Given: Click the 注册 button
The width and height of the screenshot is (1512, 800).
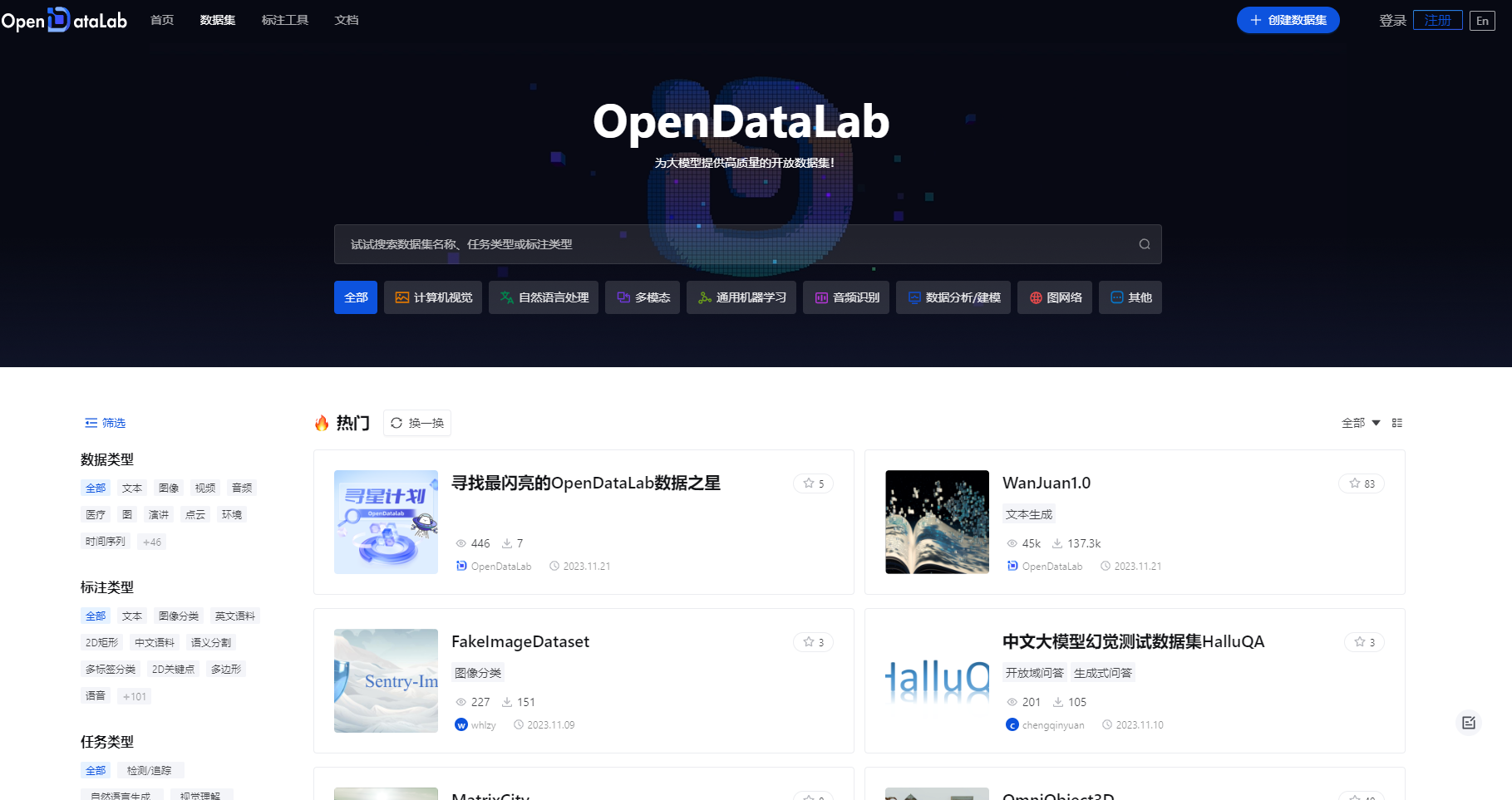Looking at the screenshot, I should [1438, 20].
